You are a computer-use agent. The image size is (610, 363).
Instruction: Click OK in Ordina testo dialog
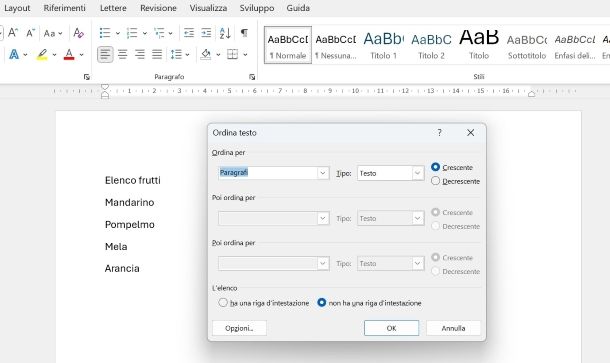391,328
